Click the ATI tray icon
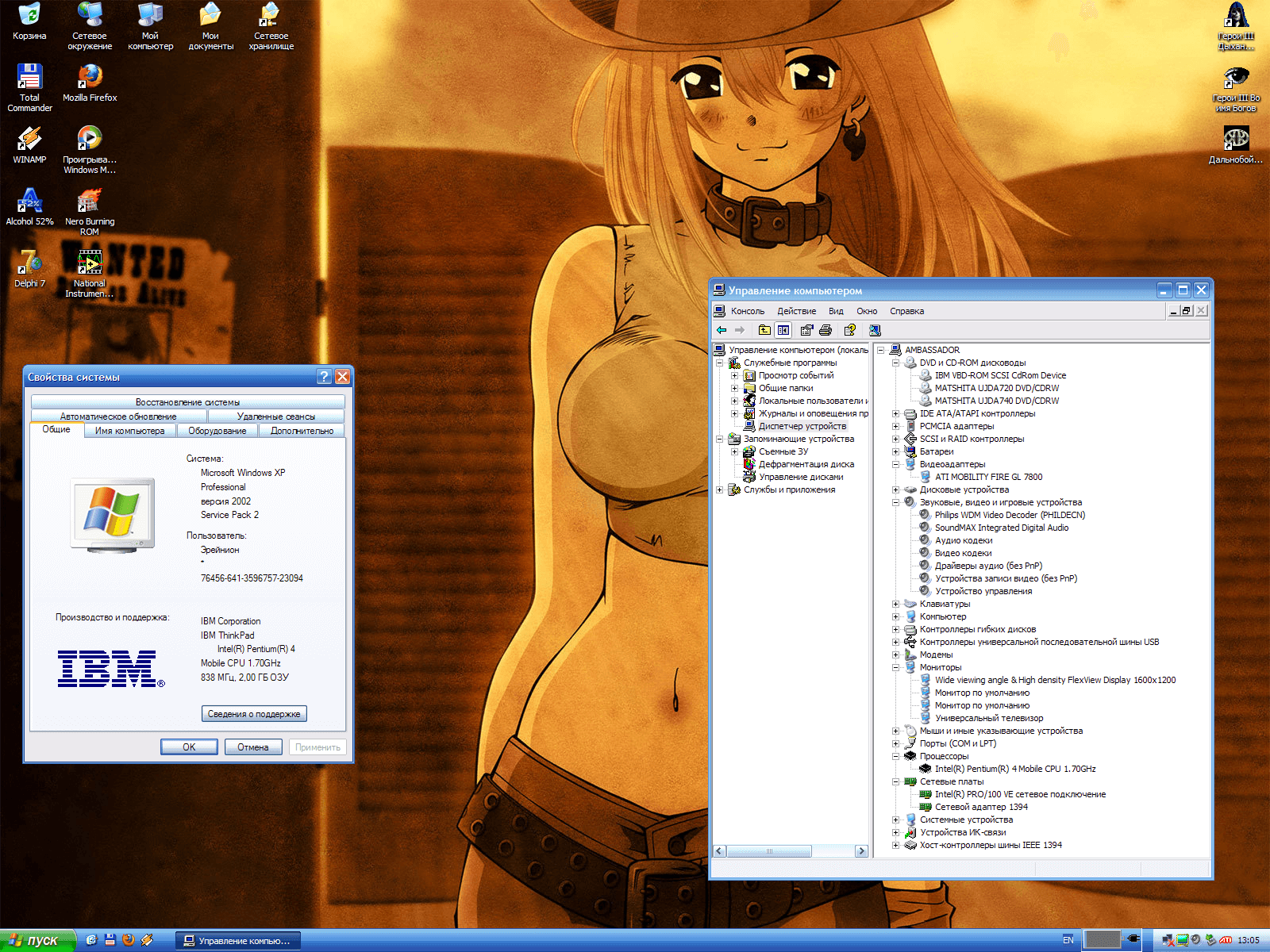Viewport: 1270px width, 952px height. (1226, 940)
